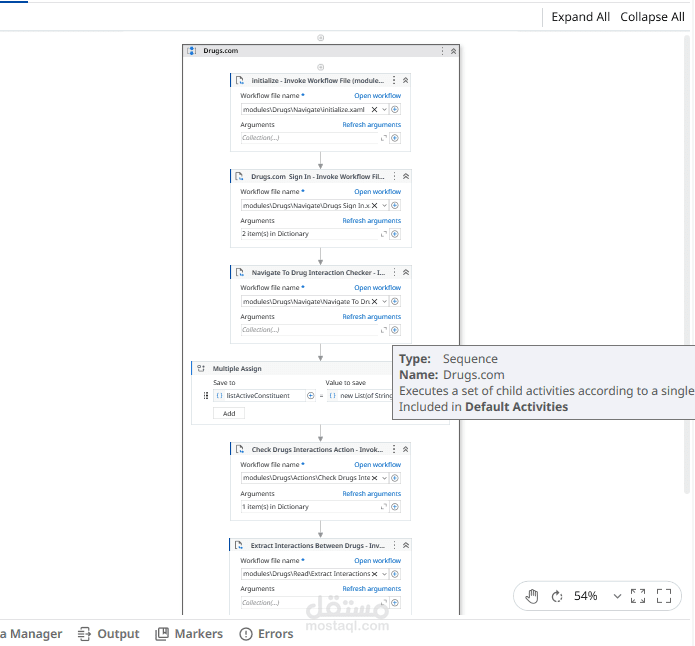Click plus button beside Initialize.xaml path
This screenshot has width=695, height=646.
click(x=394, y=109)
